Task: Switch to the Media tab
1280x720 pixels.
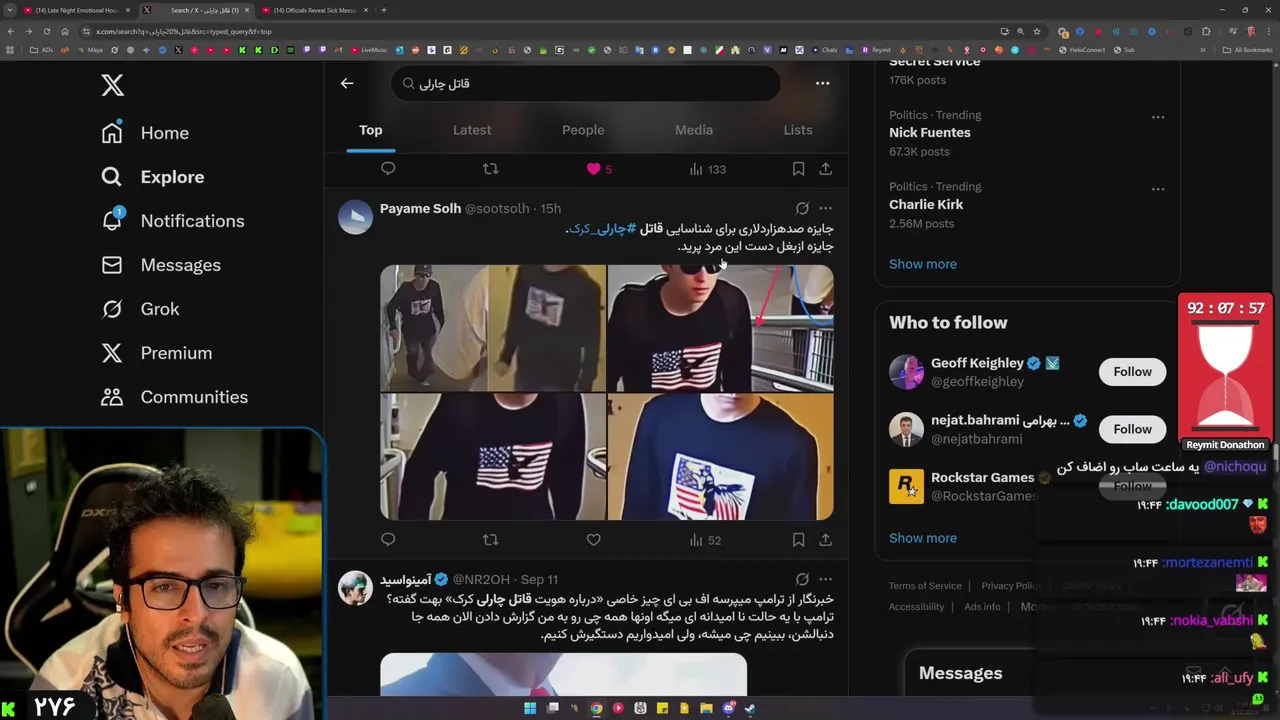Action: click(x=694, y=130)
